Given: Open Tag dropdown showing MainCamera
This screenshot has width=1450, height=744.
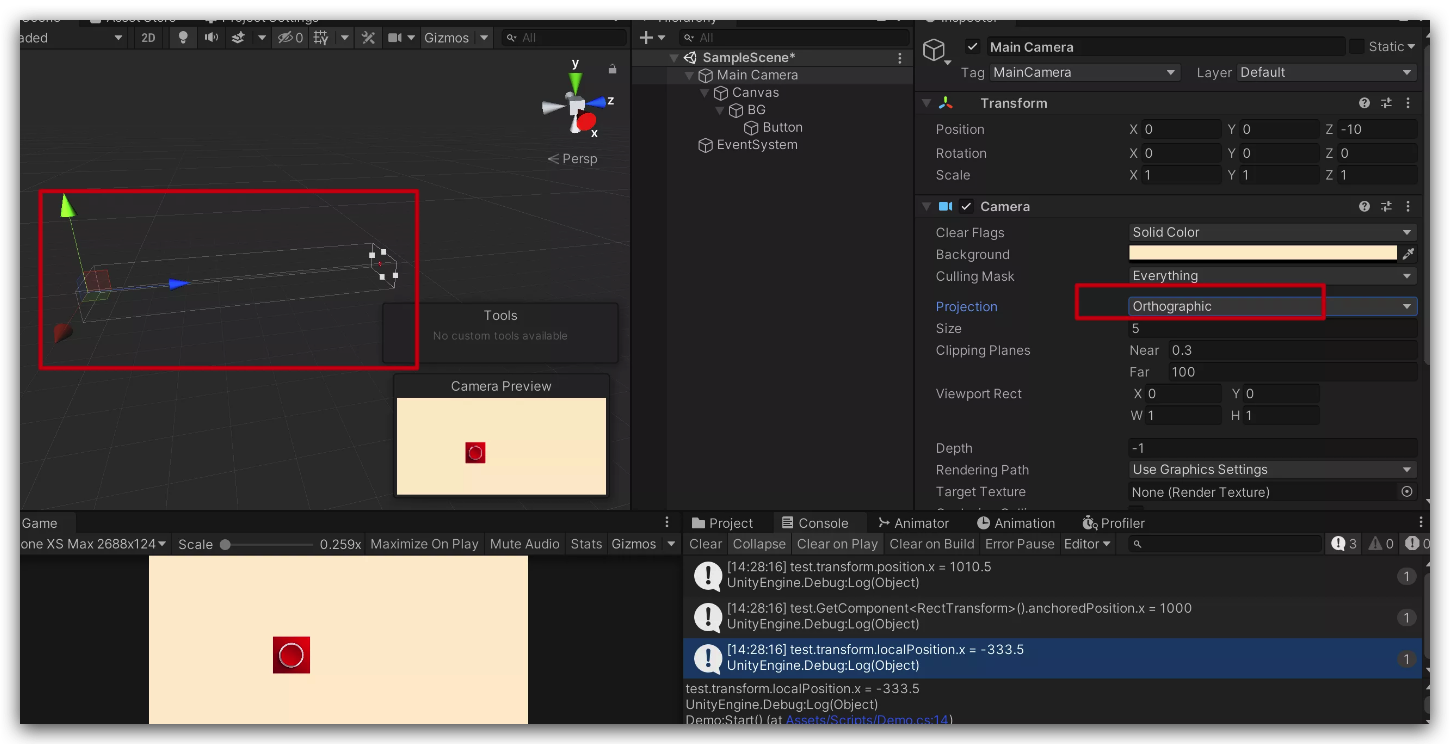Looking at the screenshot, I should click(1084, 72).
